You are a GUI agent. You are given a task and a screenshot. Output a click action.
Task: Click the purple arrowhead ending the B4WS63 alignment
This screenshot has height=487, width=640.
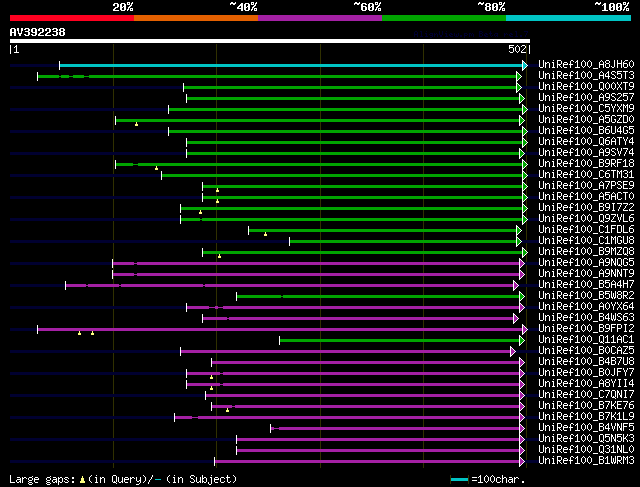[x=516, y=318]
